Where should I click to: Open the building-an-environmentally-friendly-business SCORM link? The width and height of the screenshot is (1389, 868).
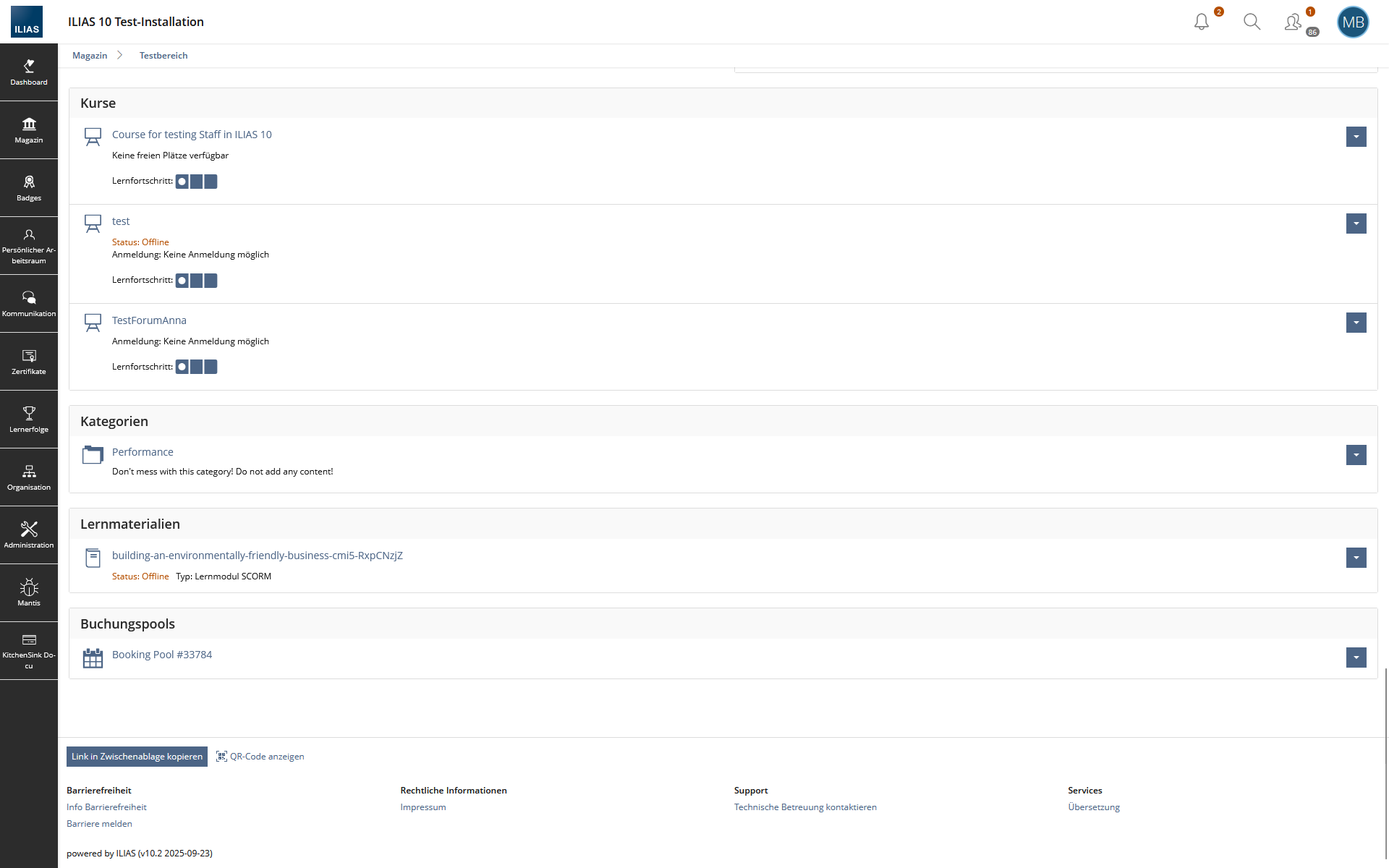257,556
